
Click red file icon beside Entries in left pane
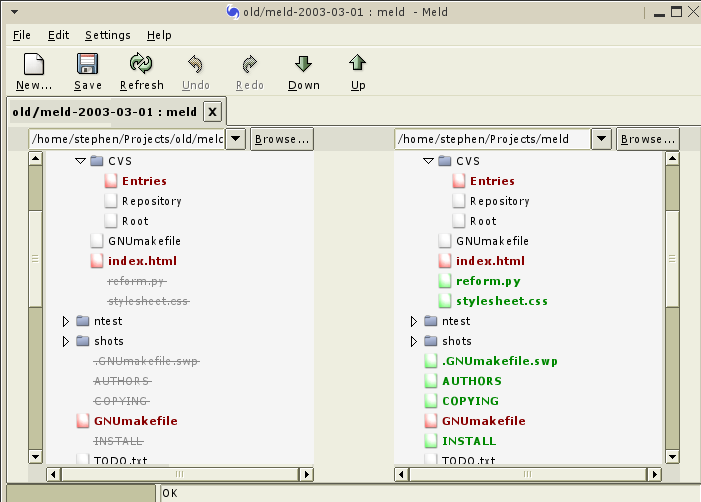pos(110,181)
